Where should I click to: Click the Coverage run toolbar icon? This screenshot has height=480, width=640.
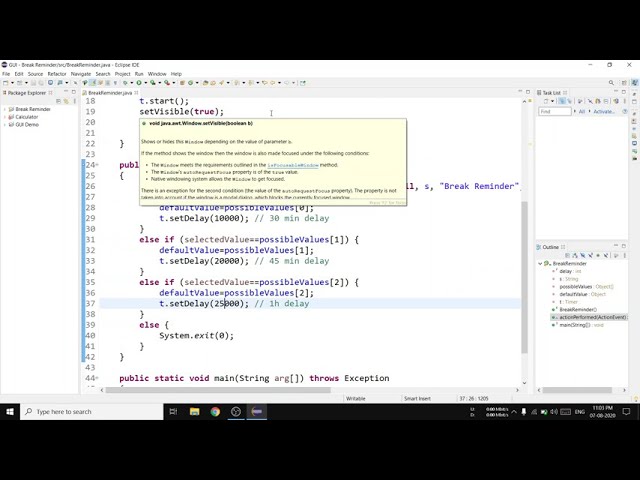[153, 83]
